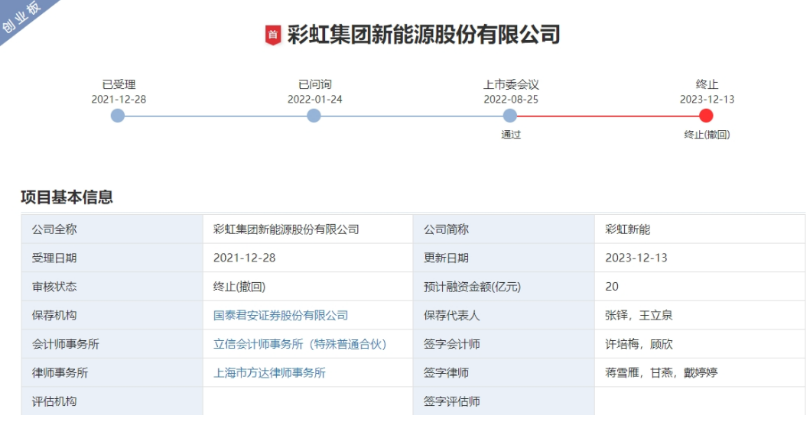Image resolution: width=807 pixels, height=425 pixels.
Task: Click the 签字律师 label cell
Action: coord(504,373)
